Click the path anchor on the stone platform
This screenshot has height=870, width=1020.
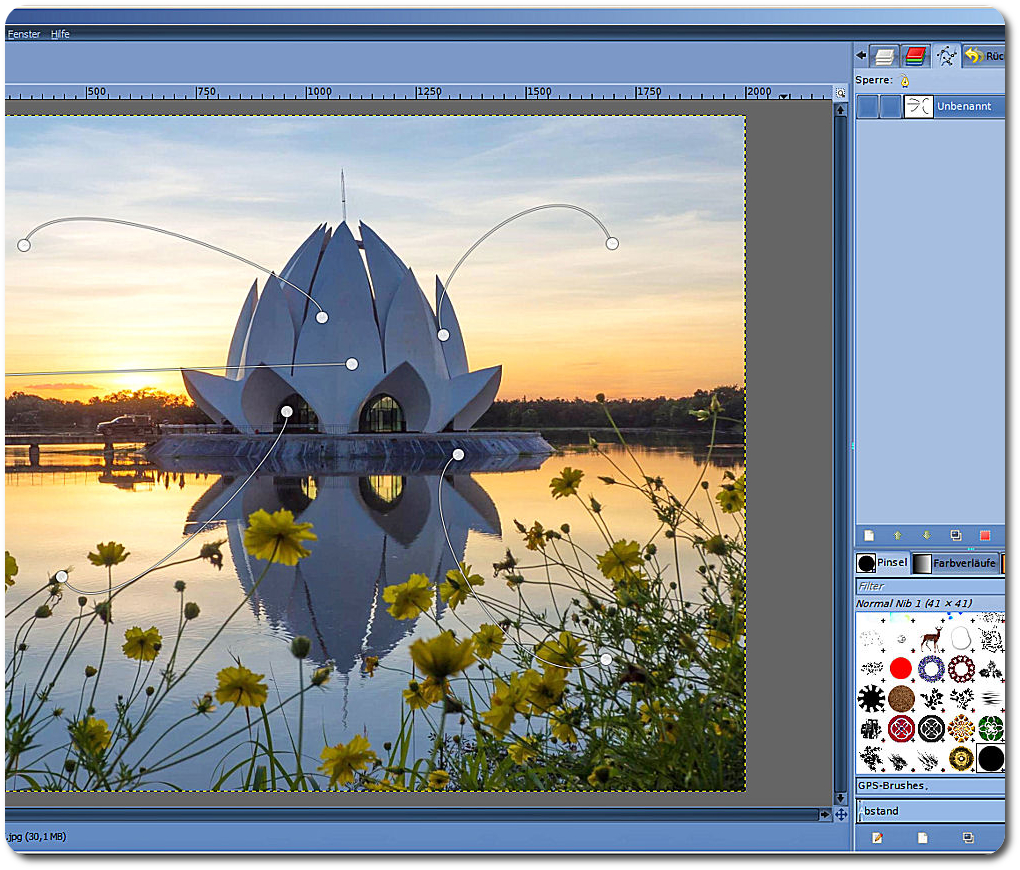[x=459, y=454]
